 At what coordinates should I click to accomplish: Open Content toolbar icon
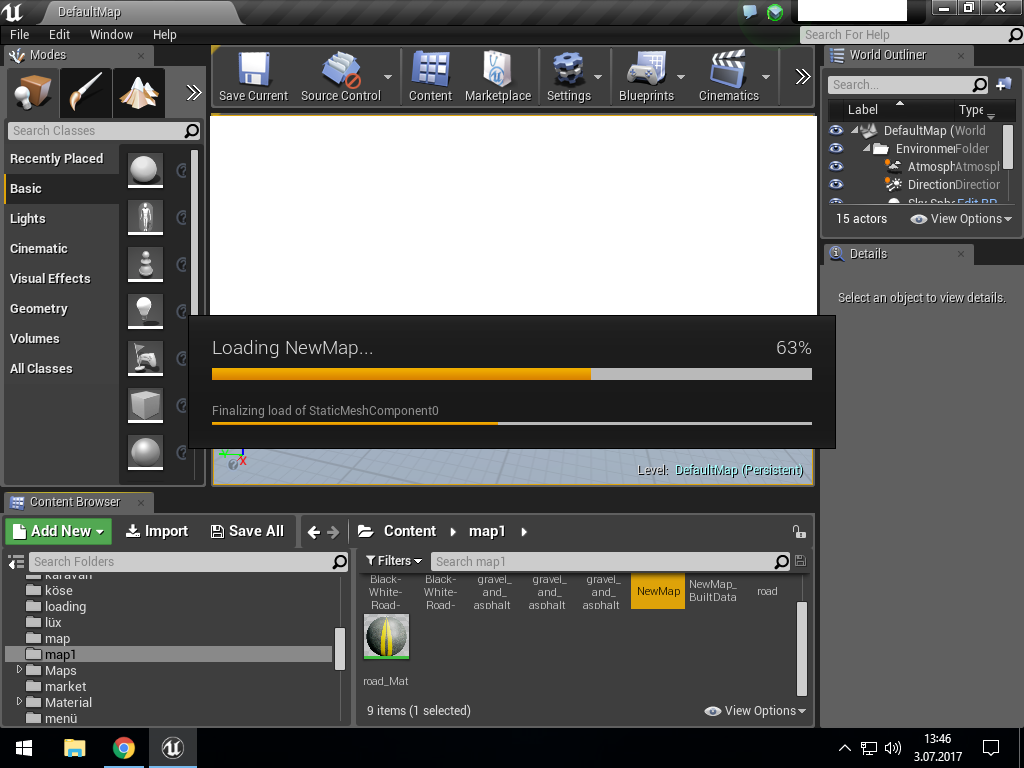[430, 77]
